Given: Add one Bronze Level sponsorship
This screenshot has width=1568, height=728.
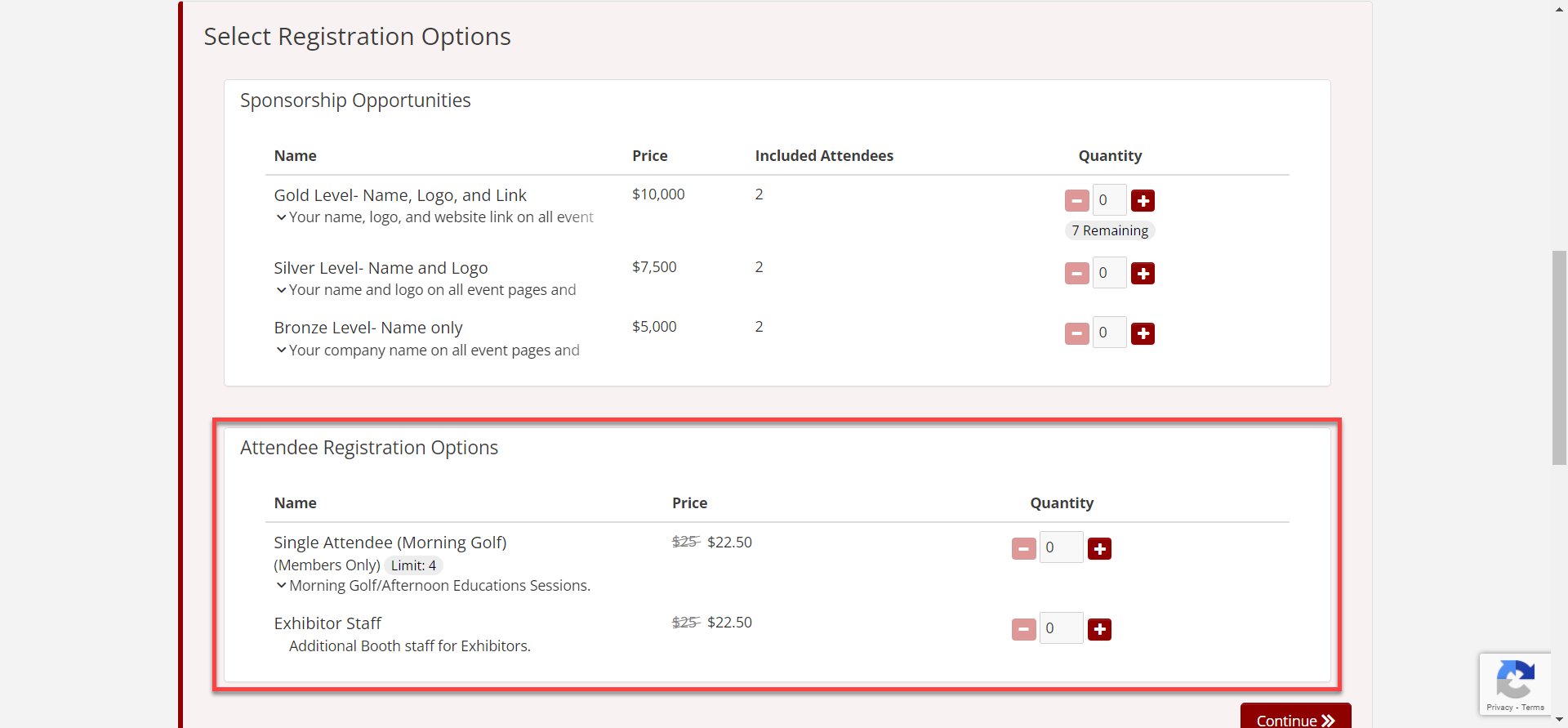Looking at the screenshot, I should pos(1143,333).
